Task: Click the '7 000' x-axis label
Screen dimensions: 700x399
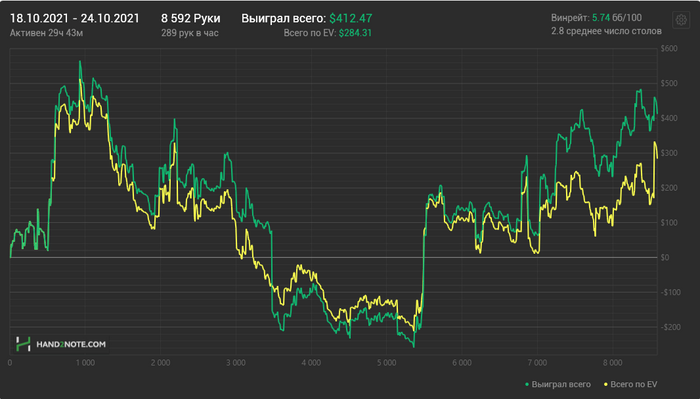Action: point(538,363)
